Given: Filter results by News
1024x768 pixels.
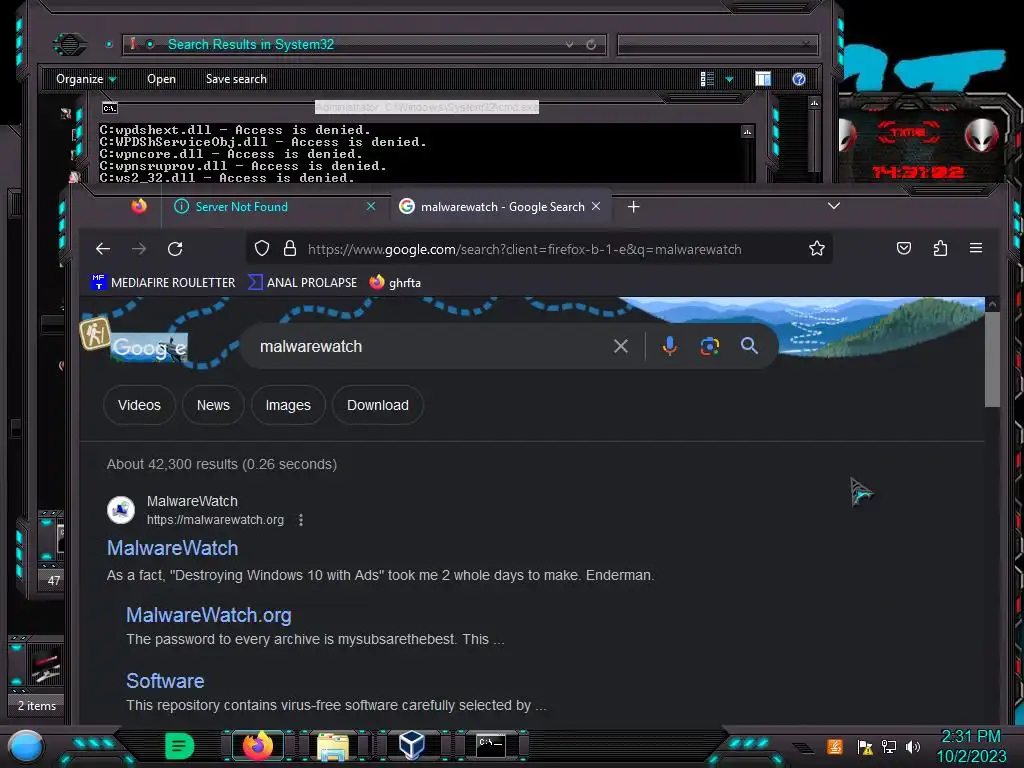Looking at the screenshot, I should (x=213, y=405).
